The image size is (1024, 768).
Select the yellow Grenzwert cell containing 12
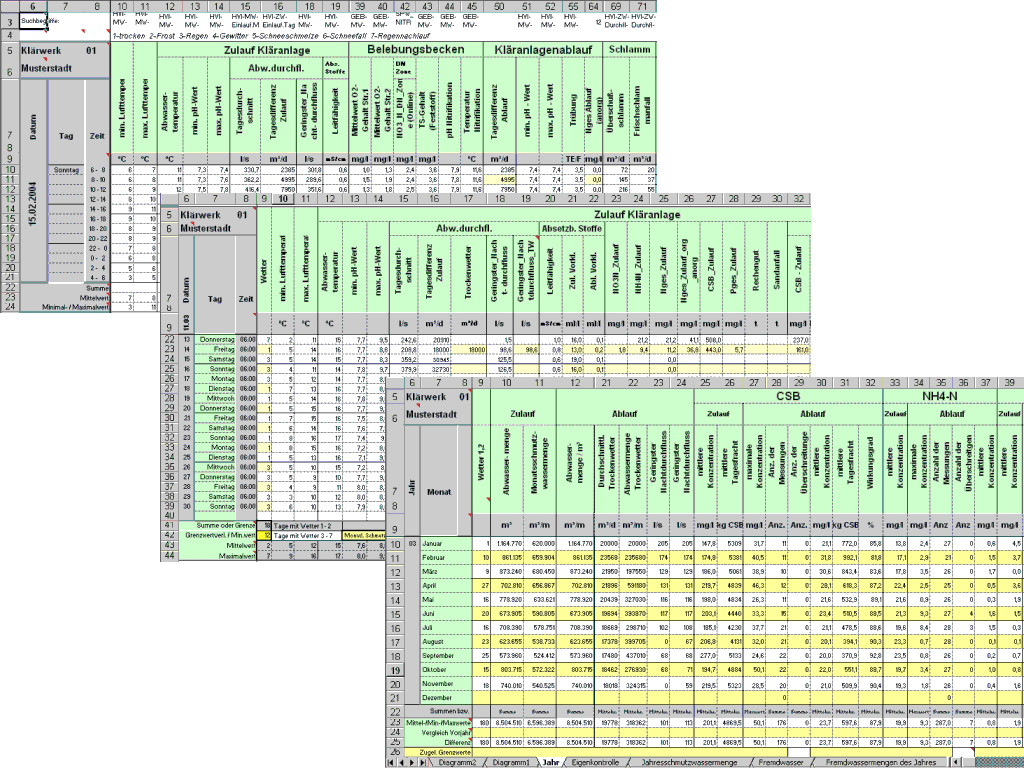263,535
